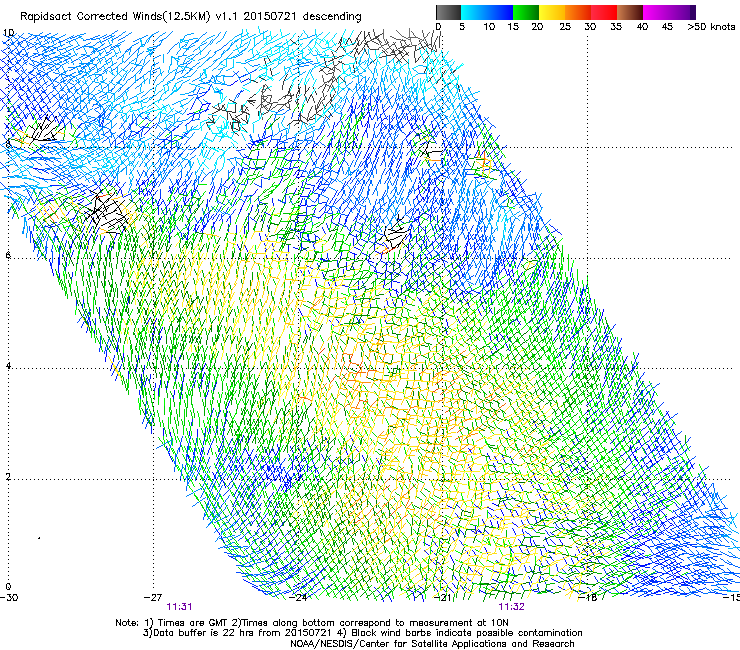Click the '0' latitude axis label
The height and width of the screenshot is (650, 740).
pos(8,587)
